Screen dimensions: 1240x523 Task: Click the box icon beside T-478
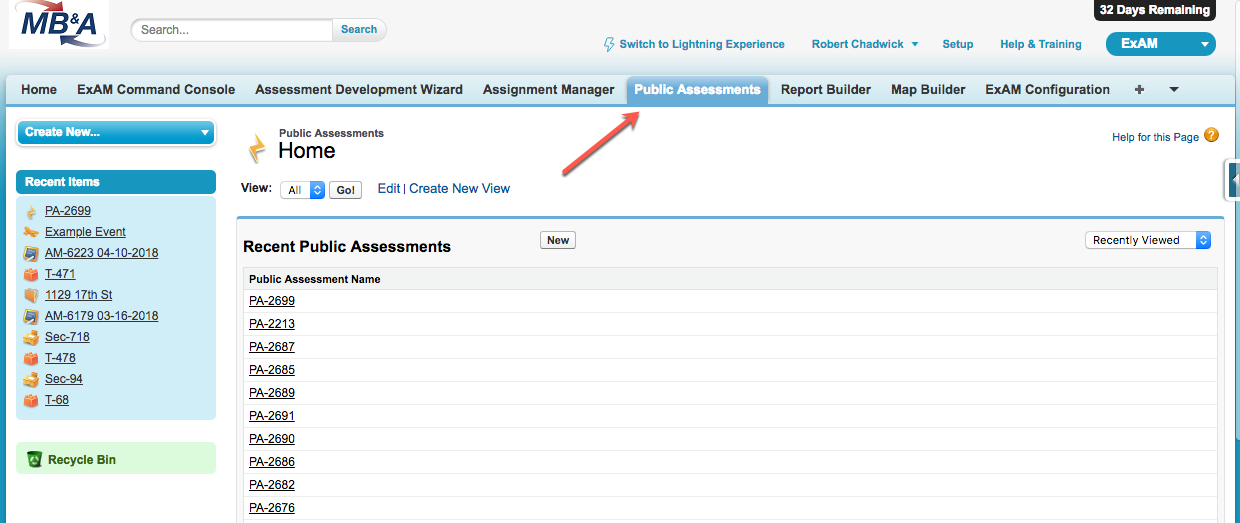(31, 358)
